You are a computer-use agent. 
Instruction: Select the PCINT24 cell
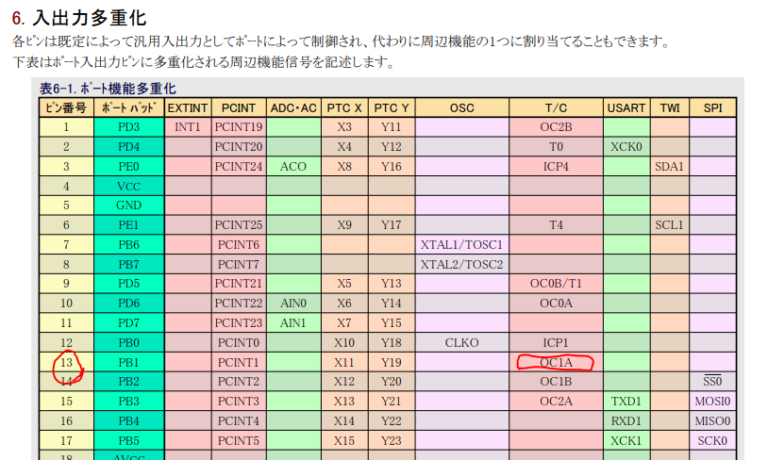click(239, 166)
